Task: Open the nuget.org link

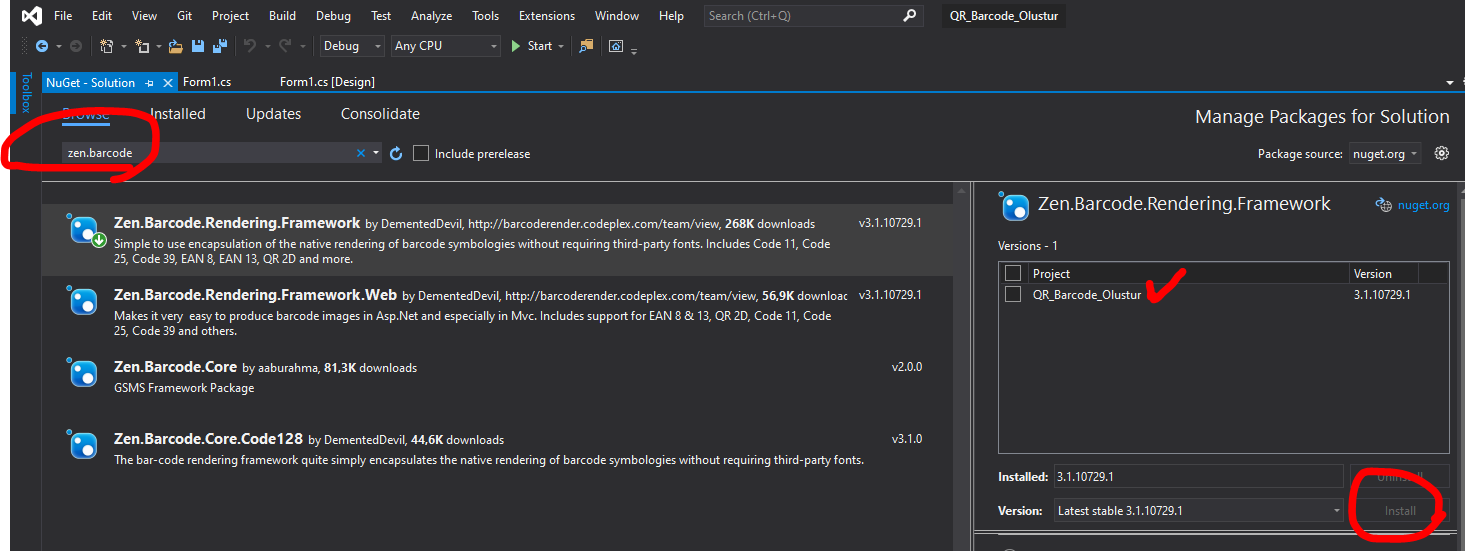Action: click(x=1423, y=205)
